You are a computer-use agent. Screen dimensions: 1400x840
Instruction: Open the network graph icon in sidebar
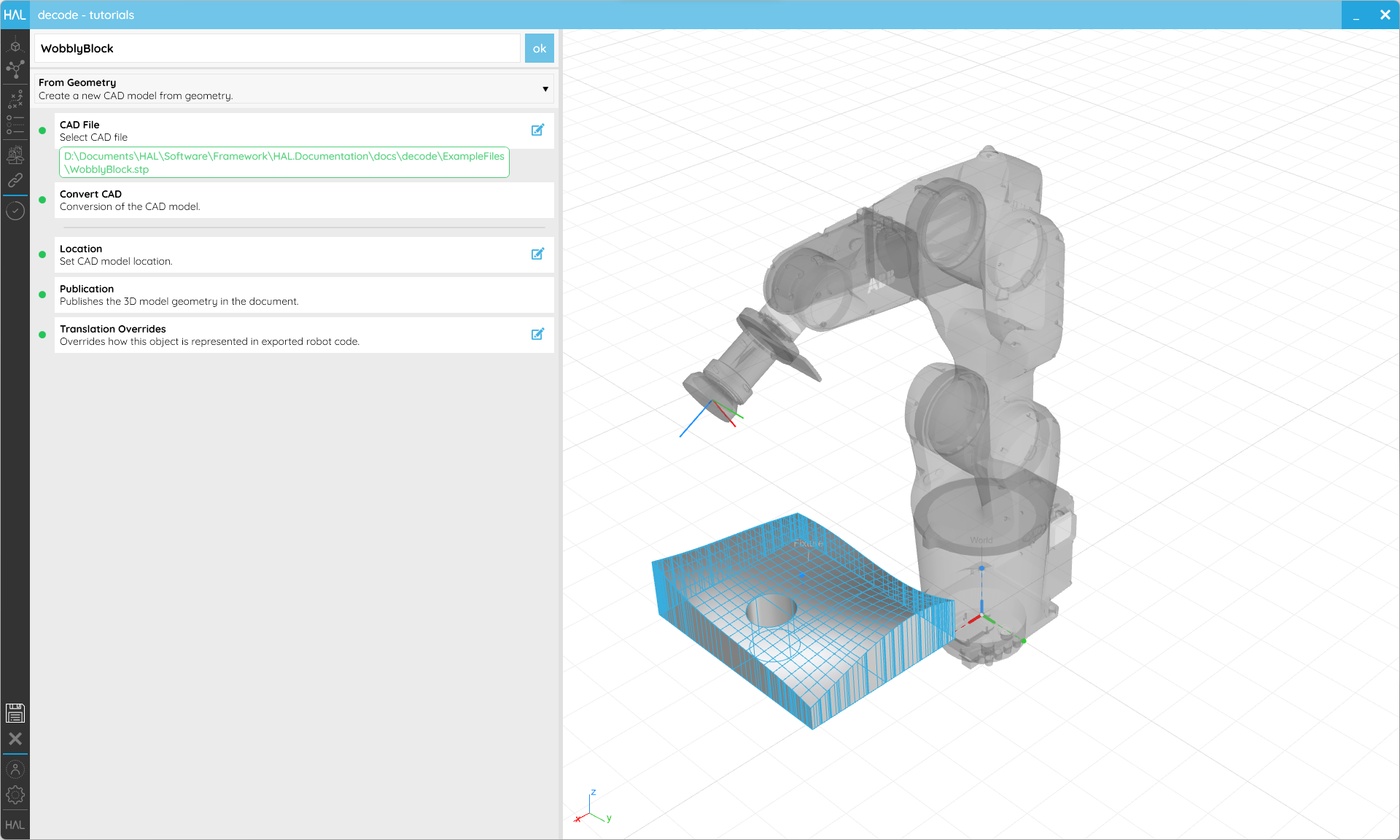click(15, 69)
